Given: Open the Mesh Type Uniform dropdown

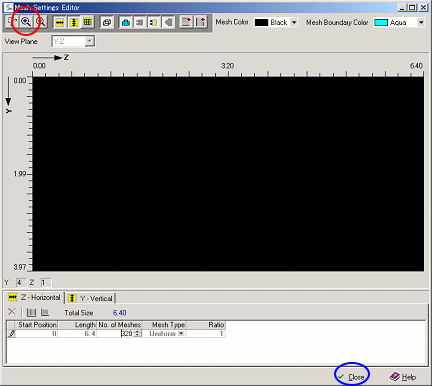Looking at the screenshot, I should (181, 333).
